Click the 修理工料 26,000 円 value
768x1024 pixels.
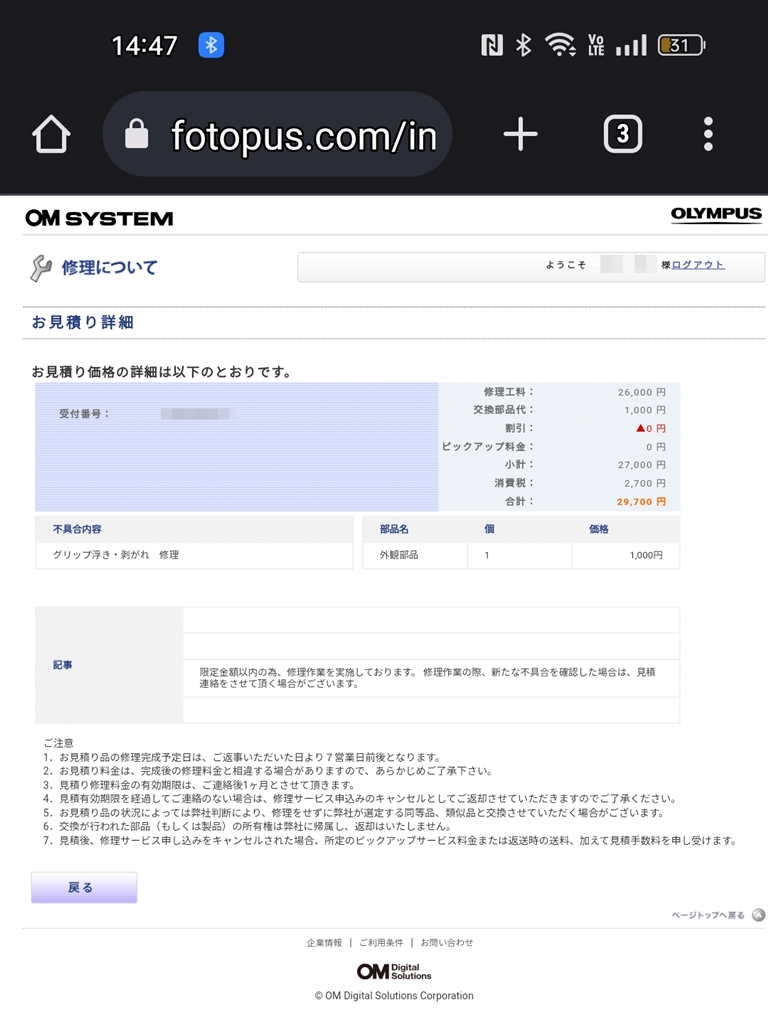tap(641, 392)
